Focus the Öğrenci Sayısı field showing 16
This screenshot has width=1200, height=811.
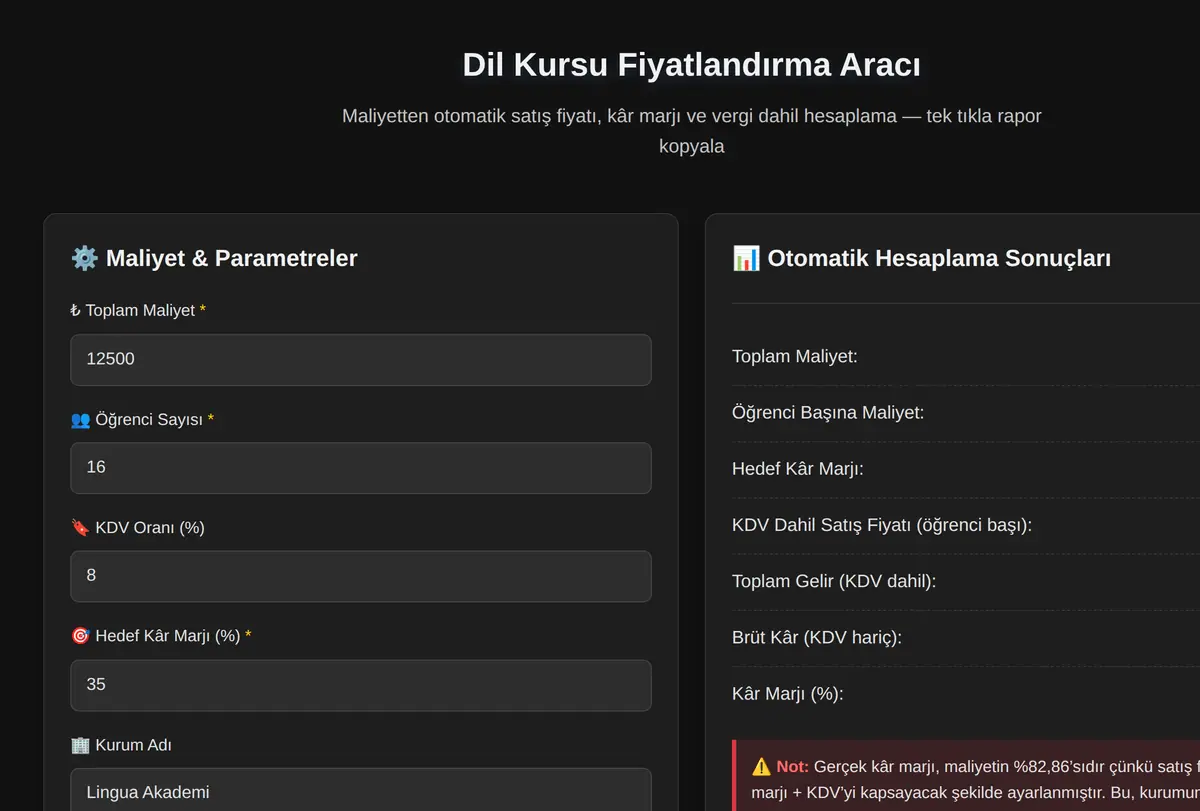[x=361, y=468]
